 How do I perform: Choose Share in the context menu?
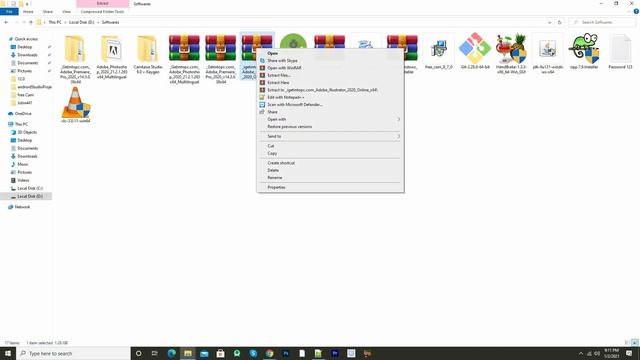(x=330, y=112)
